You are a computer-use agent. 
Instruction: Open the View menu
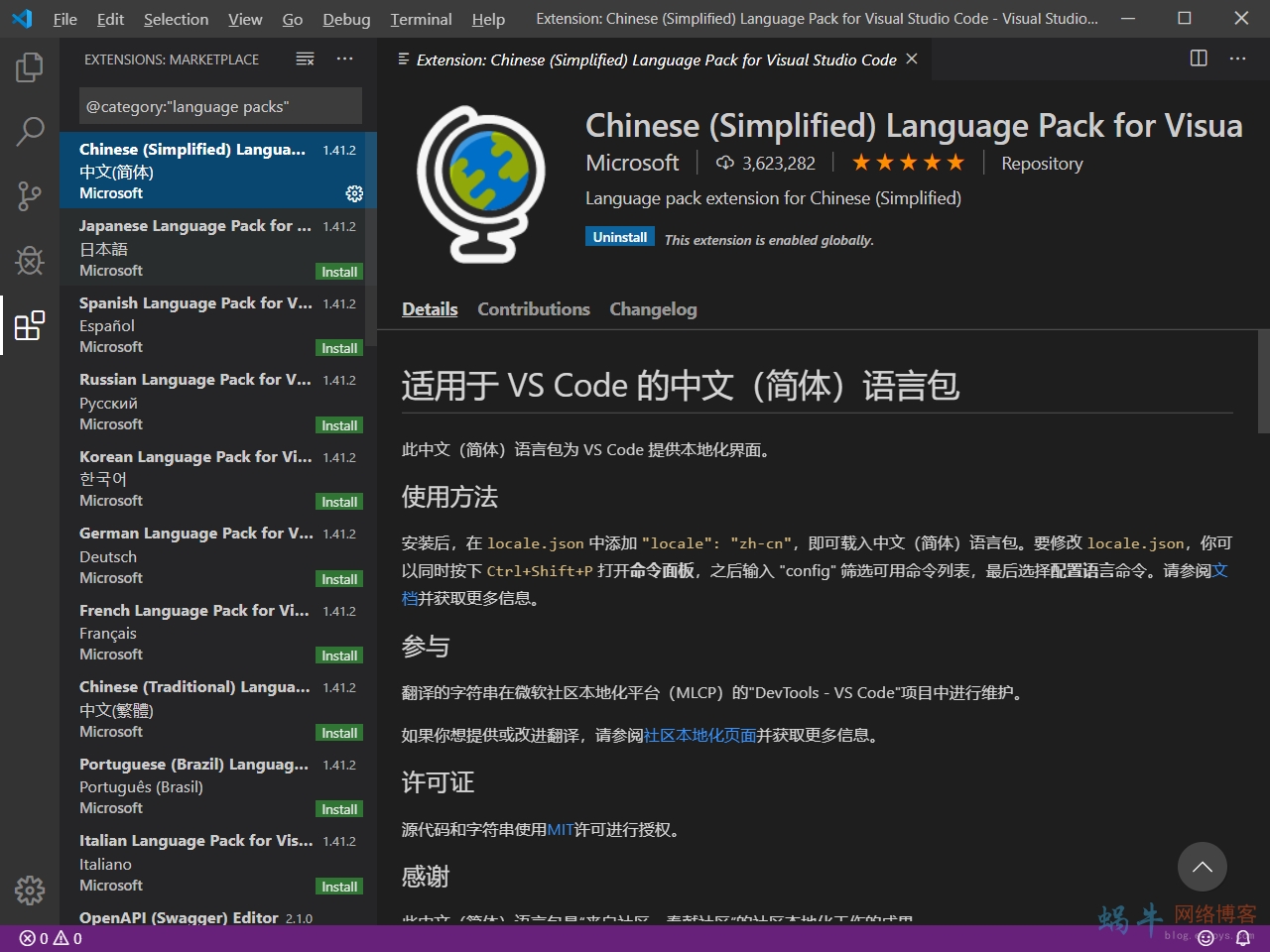(245, 19)
